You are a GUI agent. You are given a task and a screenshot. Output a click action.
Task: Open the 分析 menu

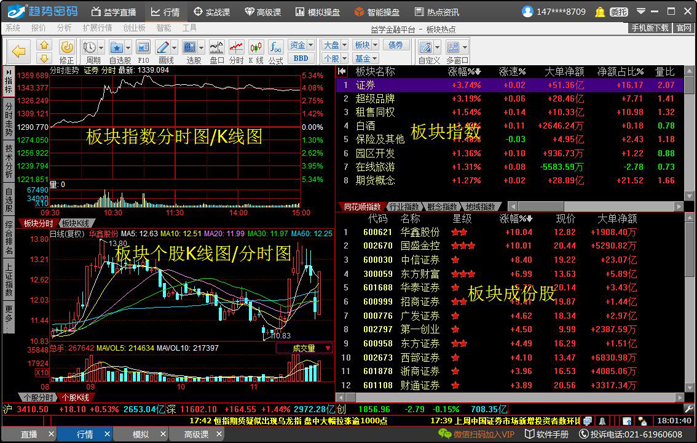click(x=65, y=28)
